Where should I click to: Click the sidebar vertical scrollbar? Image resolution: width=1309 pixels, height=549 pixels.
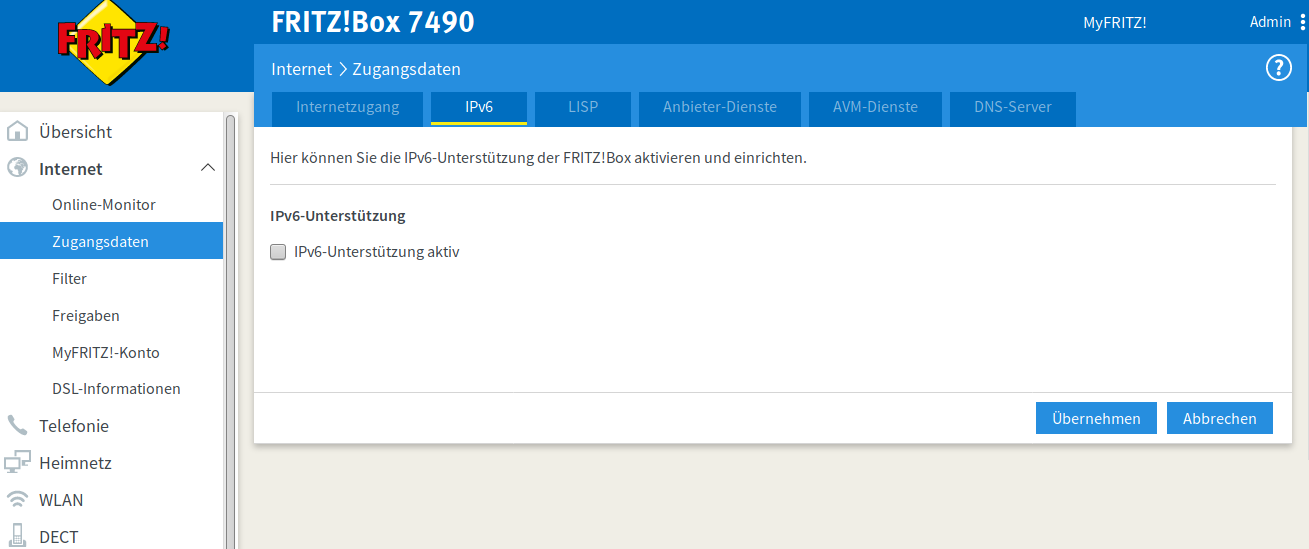(230, 330)
